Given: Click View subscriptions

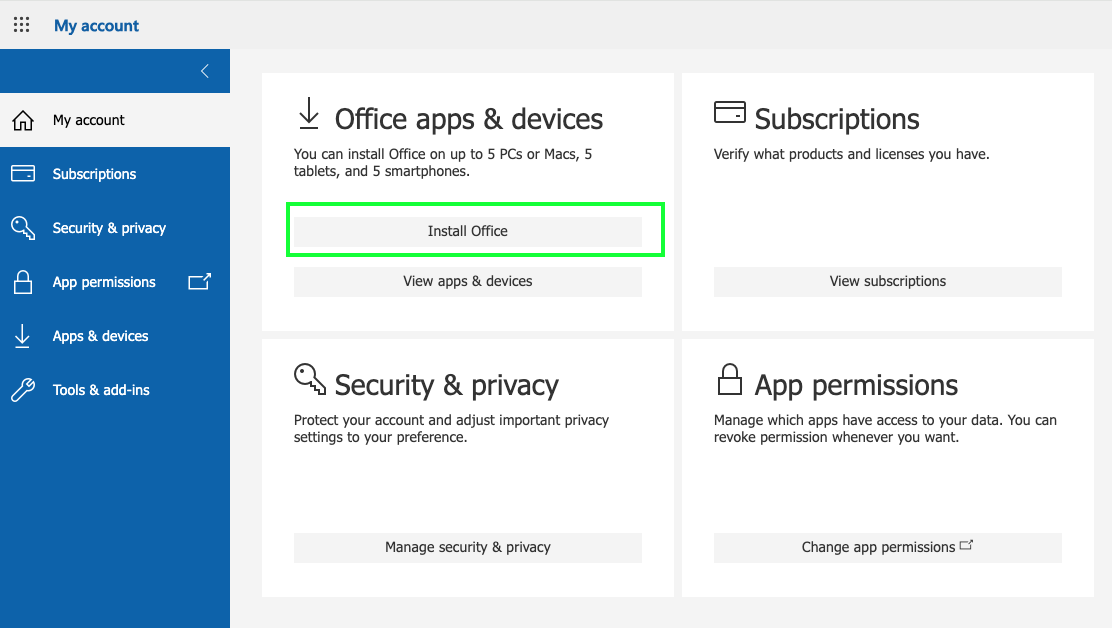Looking at the screenshot, I should click(887, 281).
